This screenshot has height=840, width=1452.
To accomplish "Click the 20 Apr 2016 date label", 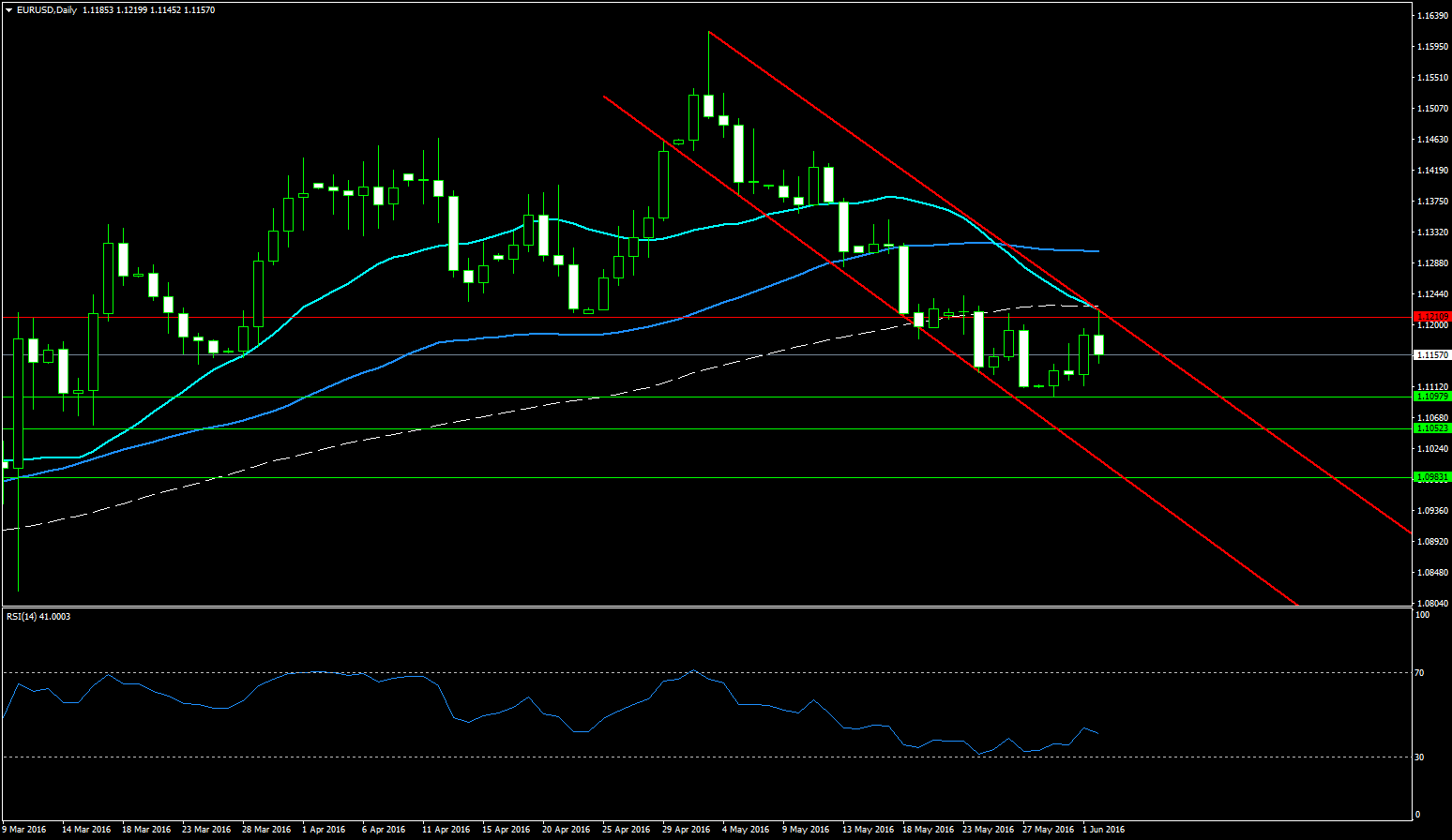I will [x=567, y=830].
